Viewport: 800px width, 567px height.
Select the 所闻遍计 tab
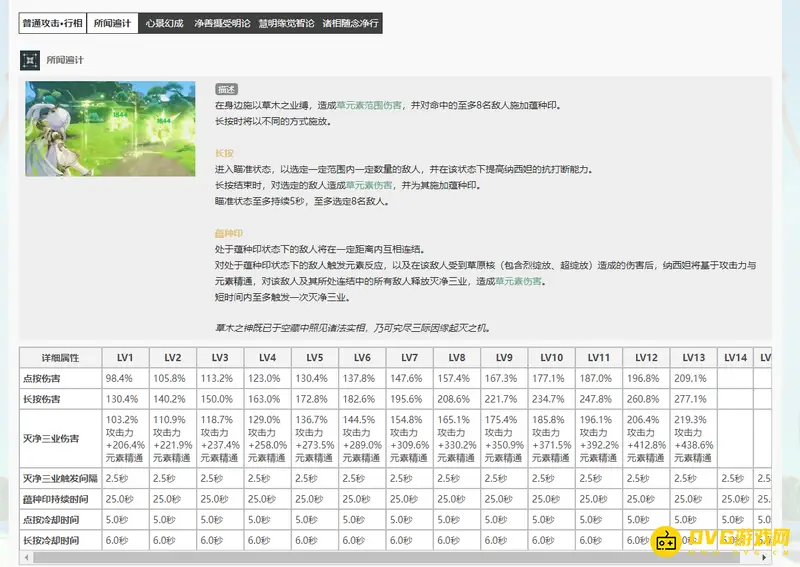tap(112, 23)
